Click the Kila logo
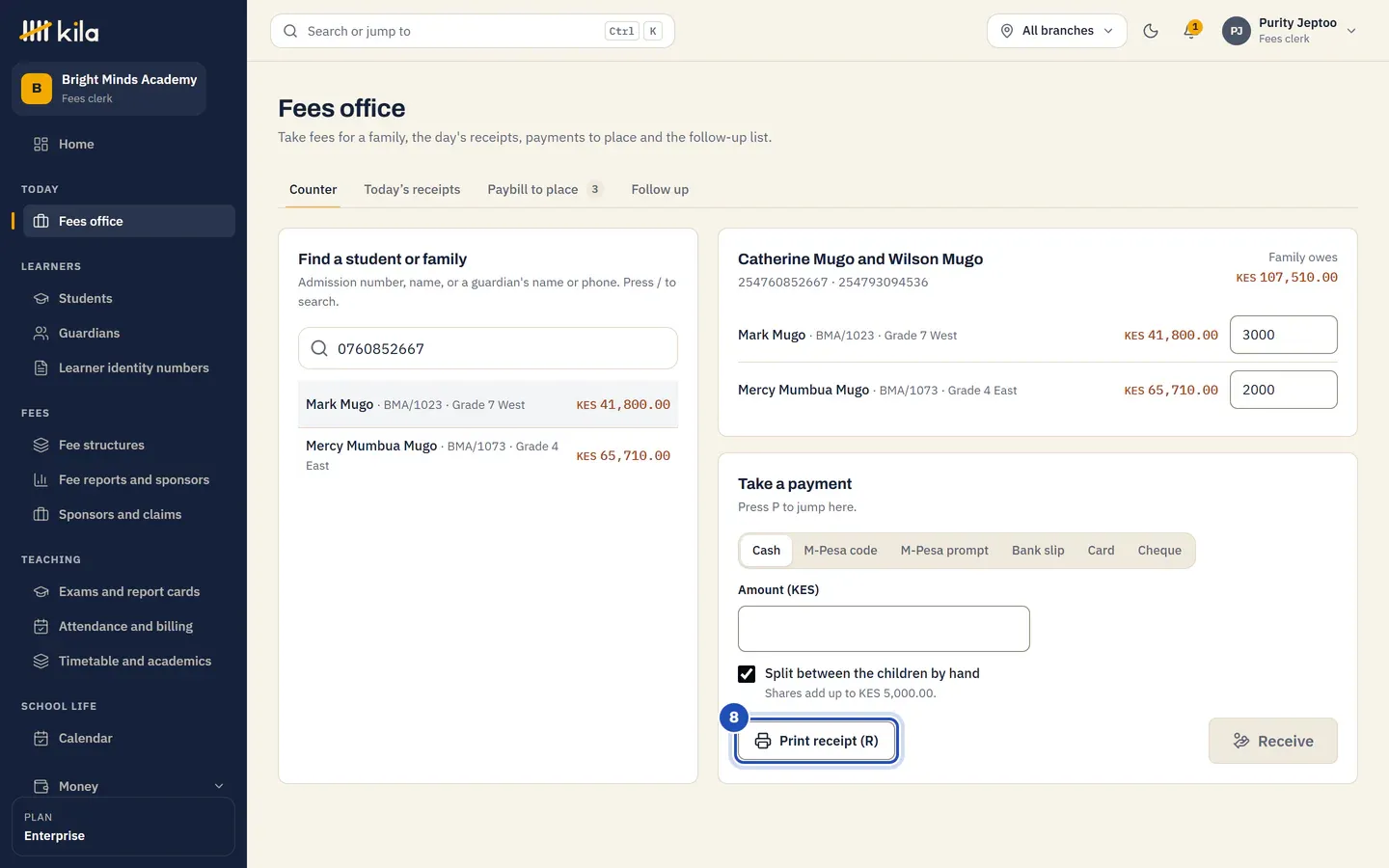1389x868 pixels. point(59,31)
